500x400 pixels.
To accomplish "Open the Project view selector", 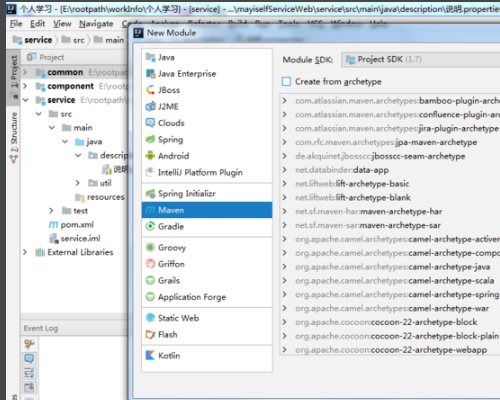I will tap(45, 57).
